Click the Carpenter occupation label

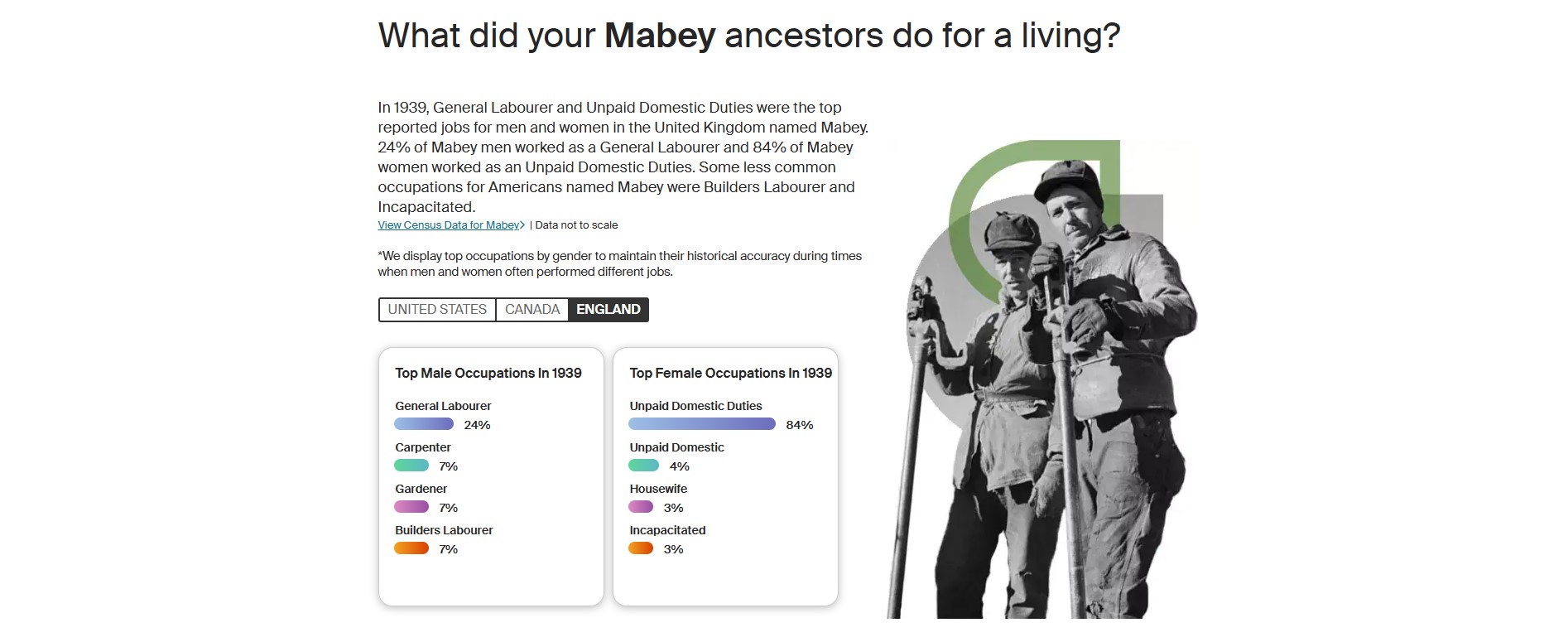click(423, 447)
